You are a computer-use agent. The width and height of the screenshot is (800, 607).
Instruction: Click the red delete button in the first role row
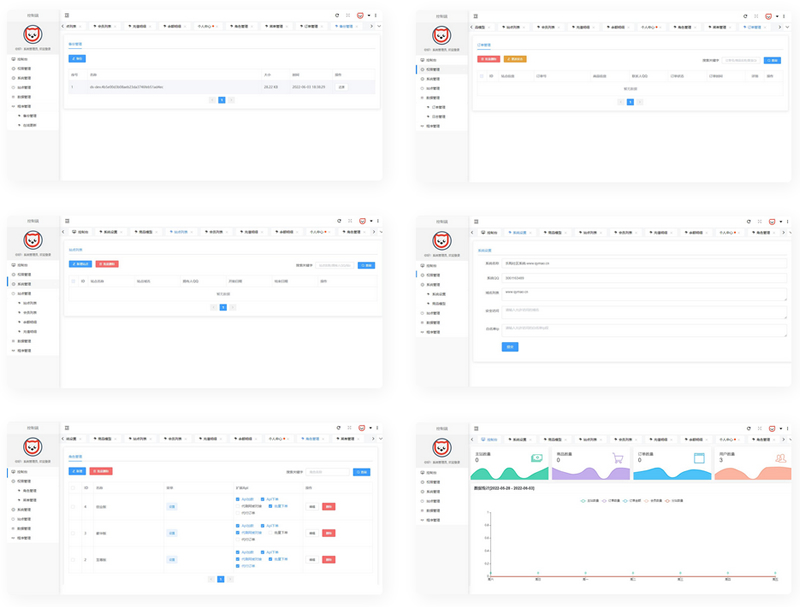coord(329,506)
